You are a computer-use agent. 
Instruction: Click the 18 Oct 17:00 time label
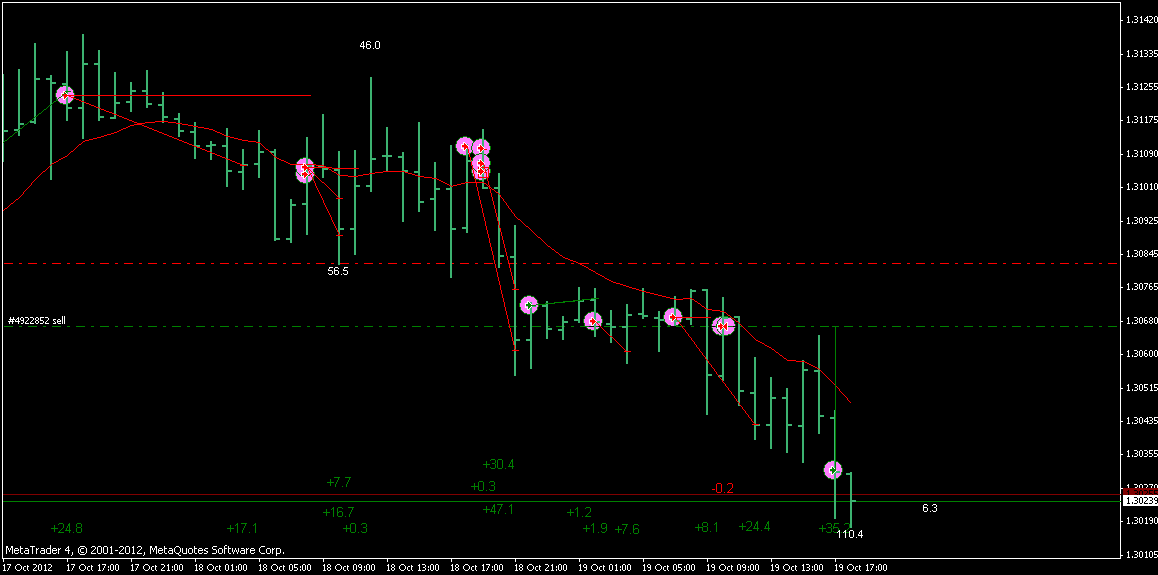476,568
